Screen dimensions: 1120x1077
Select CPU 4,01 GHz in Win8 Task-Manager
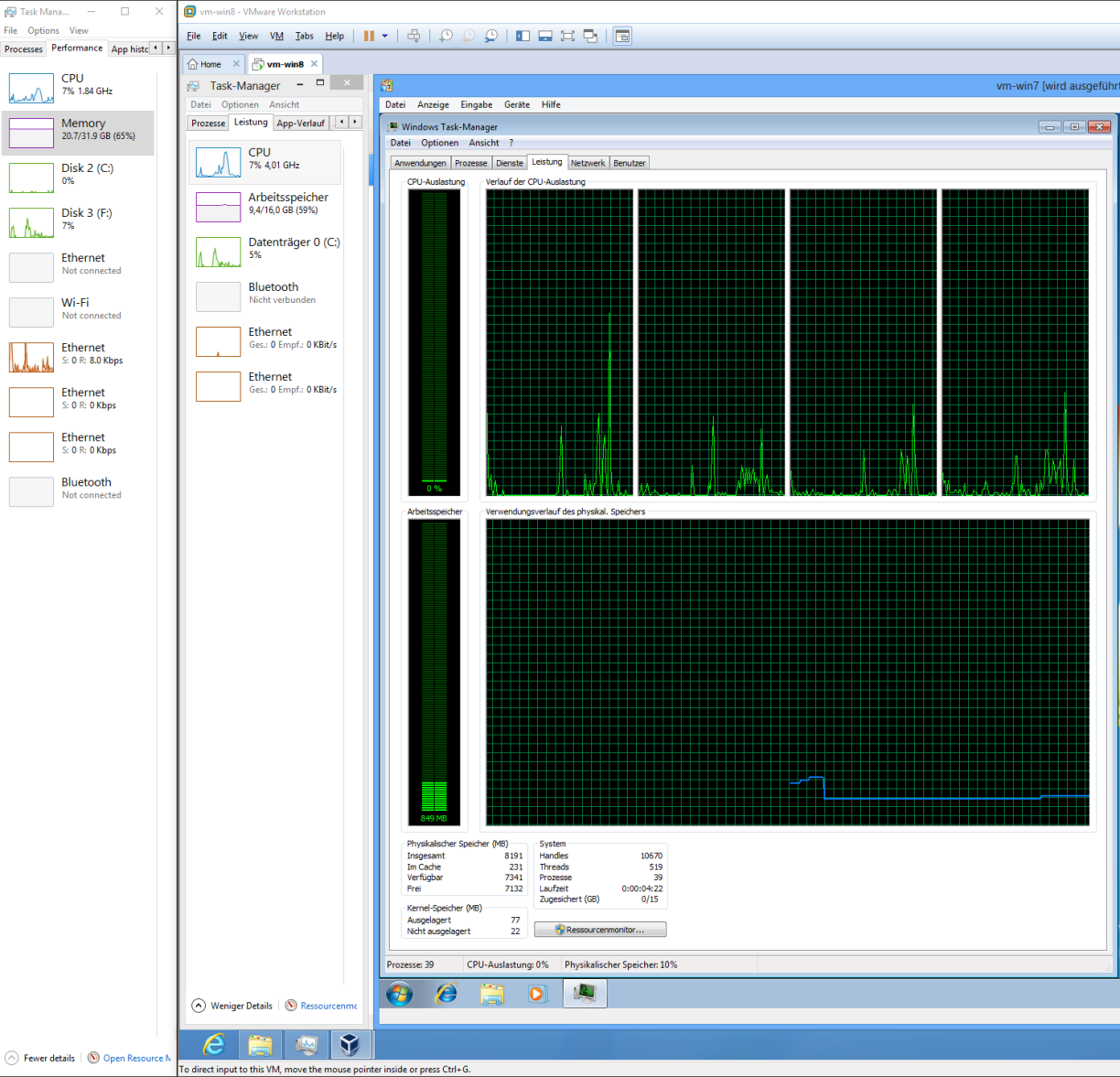266,162
